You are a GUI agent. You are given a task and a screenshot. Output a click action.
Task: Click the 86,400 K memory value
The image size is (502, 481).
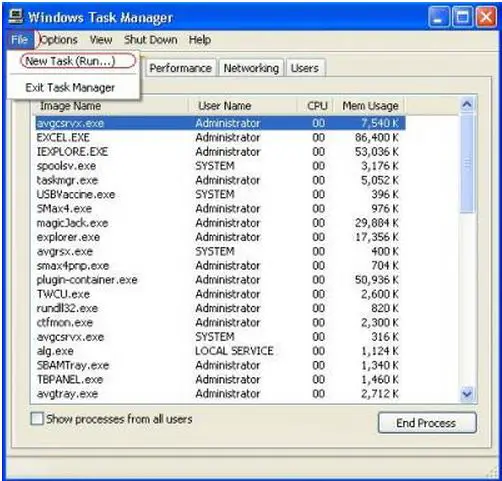click(x=377, y=137)
